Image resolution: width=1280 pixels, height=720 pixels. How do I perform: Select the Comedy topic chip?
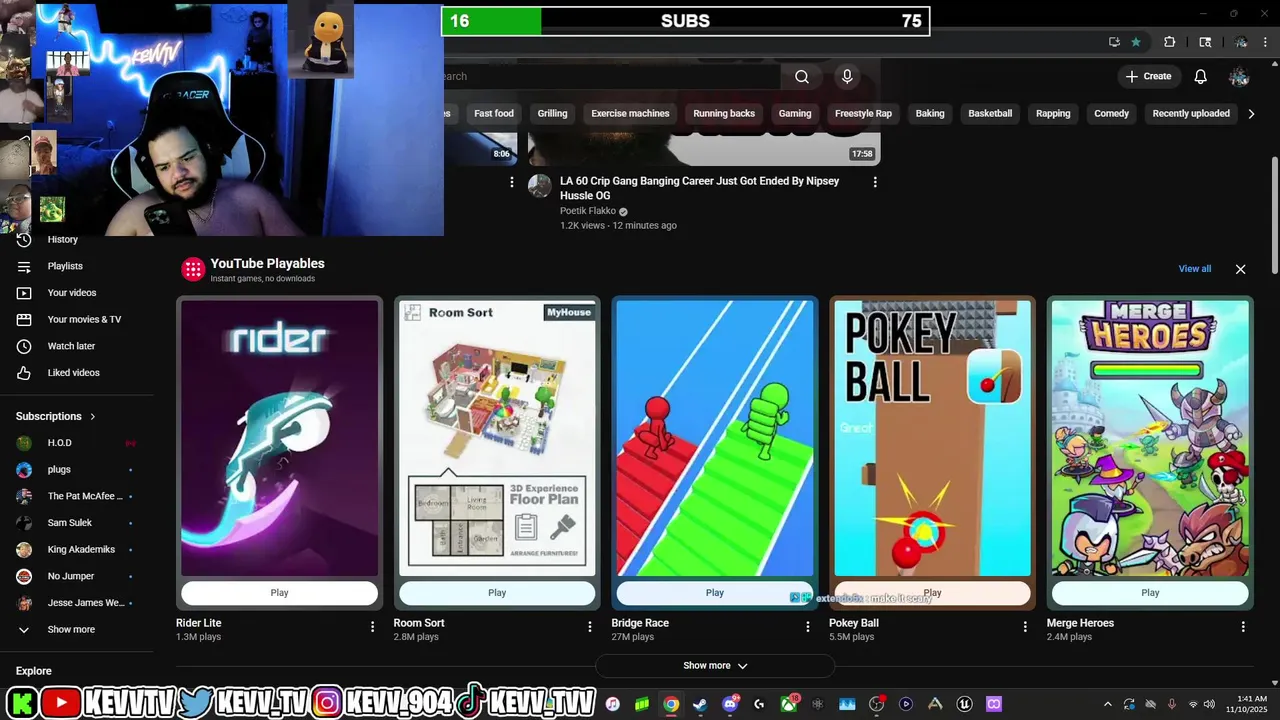click(x=1111, y=114)
